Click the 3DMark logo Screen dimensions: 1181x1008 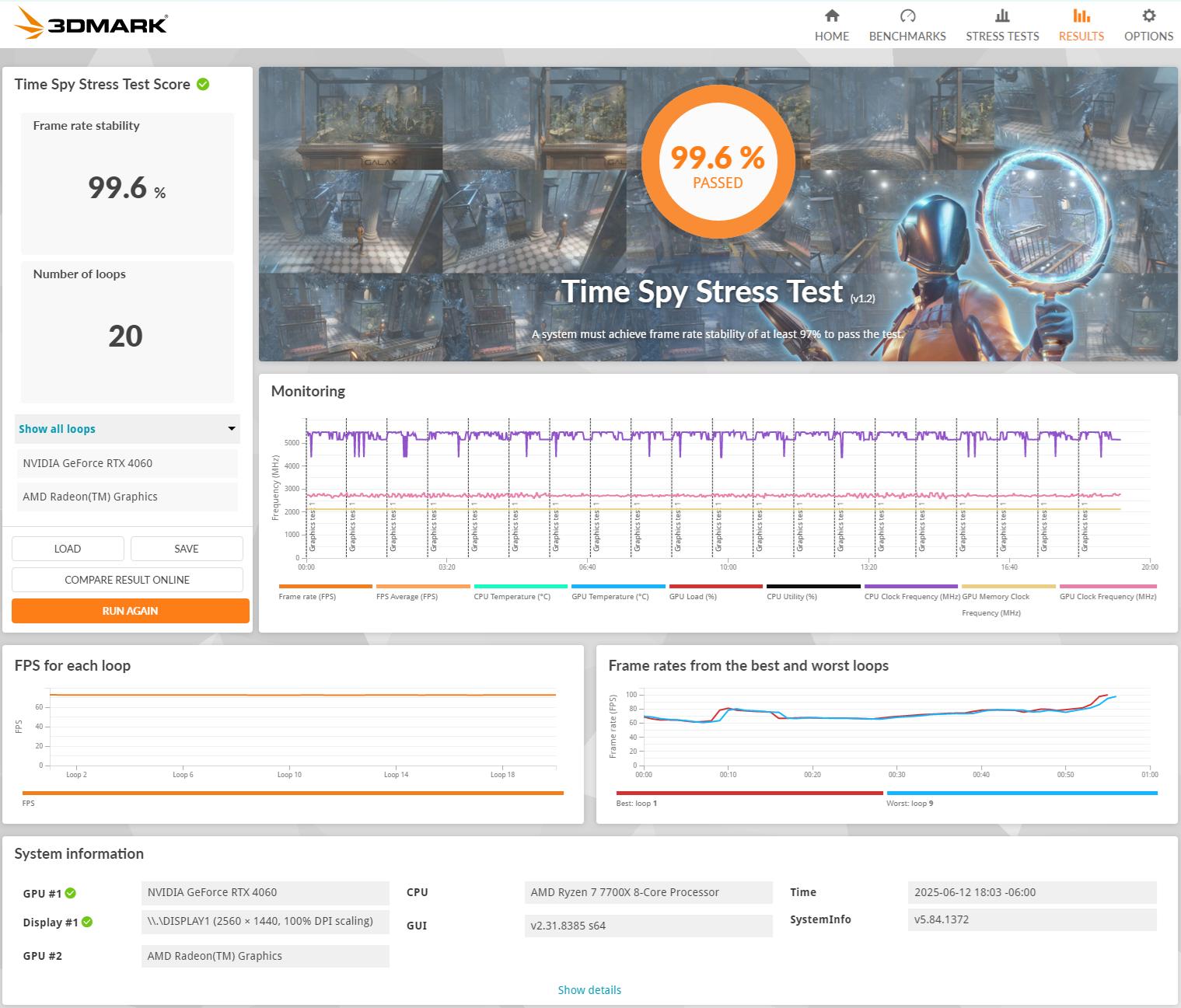(92, 23)
